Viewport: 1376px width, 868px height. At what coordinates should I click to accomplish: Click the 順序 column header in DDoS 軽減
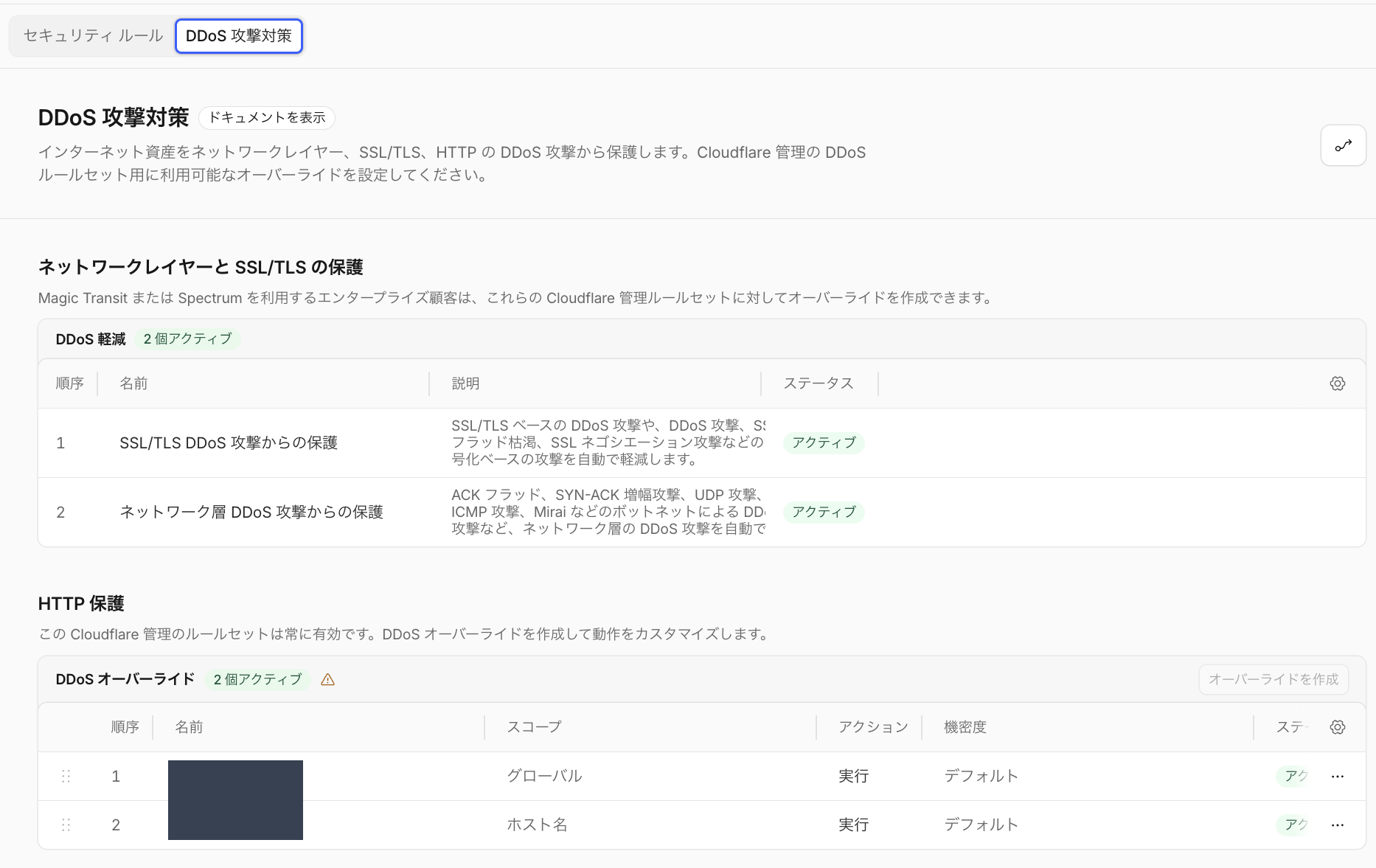click(70, 383)
